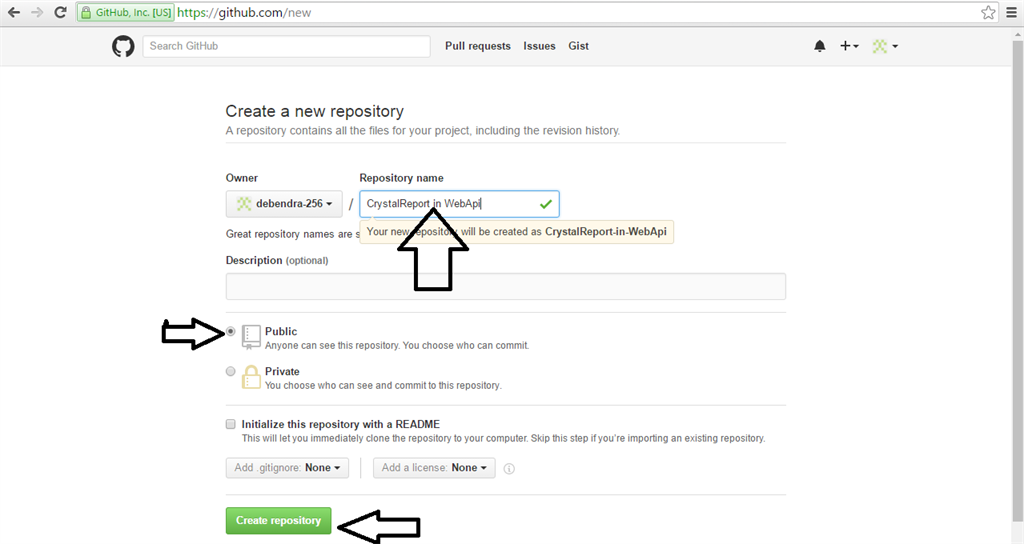The width and height of the screenshot is (1024, 544).
Task: Open Issues in header
Action: [x=539, y=46]
